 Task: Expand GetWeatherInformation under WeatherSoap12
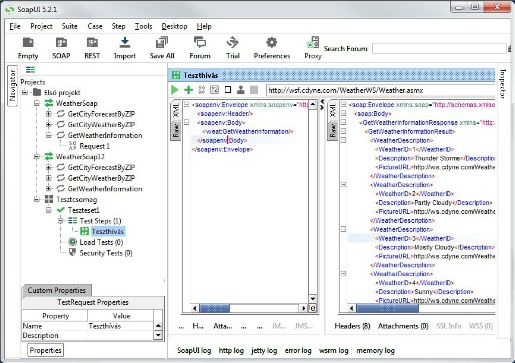49,189
